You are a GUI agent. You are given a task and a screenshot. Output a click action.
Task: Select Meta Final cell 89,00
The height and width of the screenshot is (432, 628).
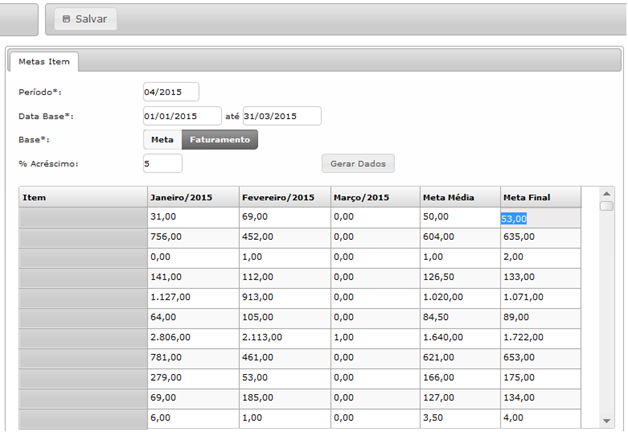click(540, 317)
